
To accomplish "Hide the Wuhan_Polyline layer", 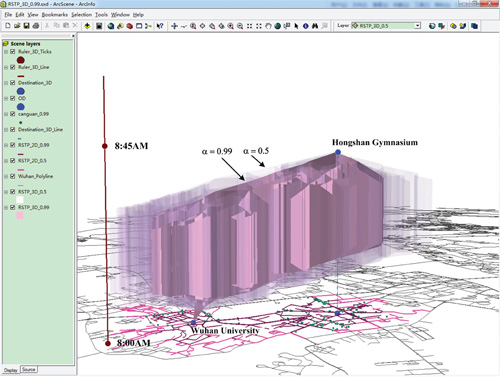I will coord(13,176).
